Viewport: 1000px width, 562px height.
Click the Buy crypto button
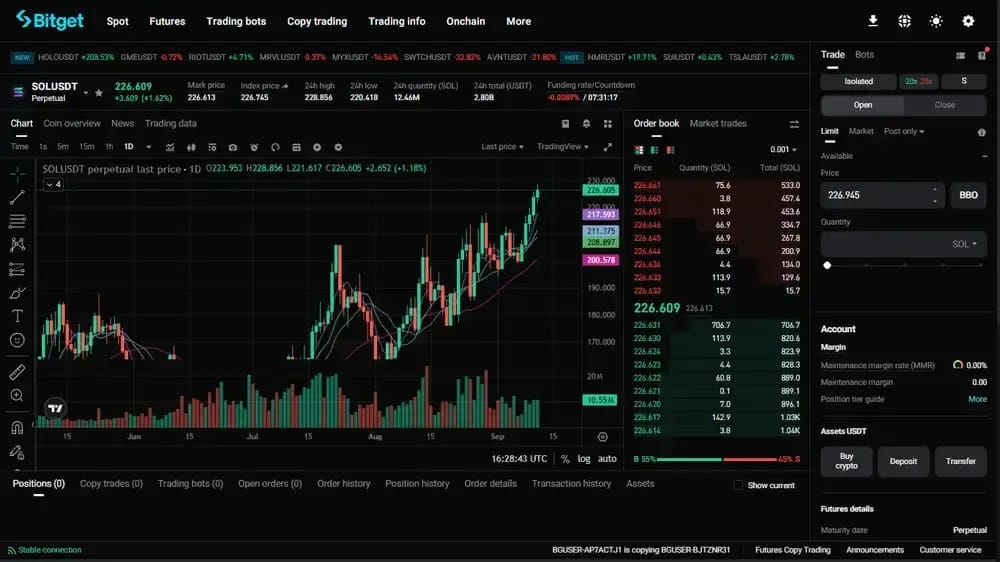(846, 461)
